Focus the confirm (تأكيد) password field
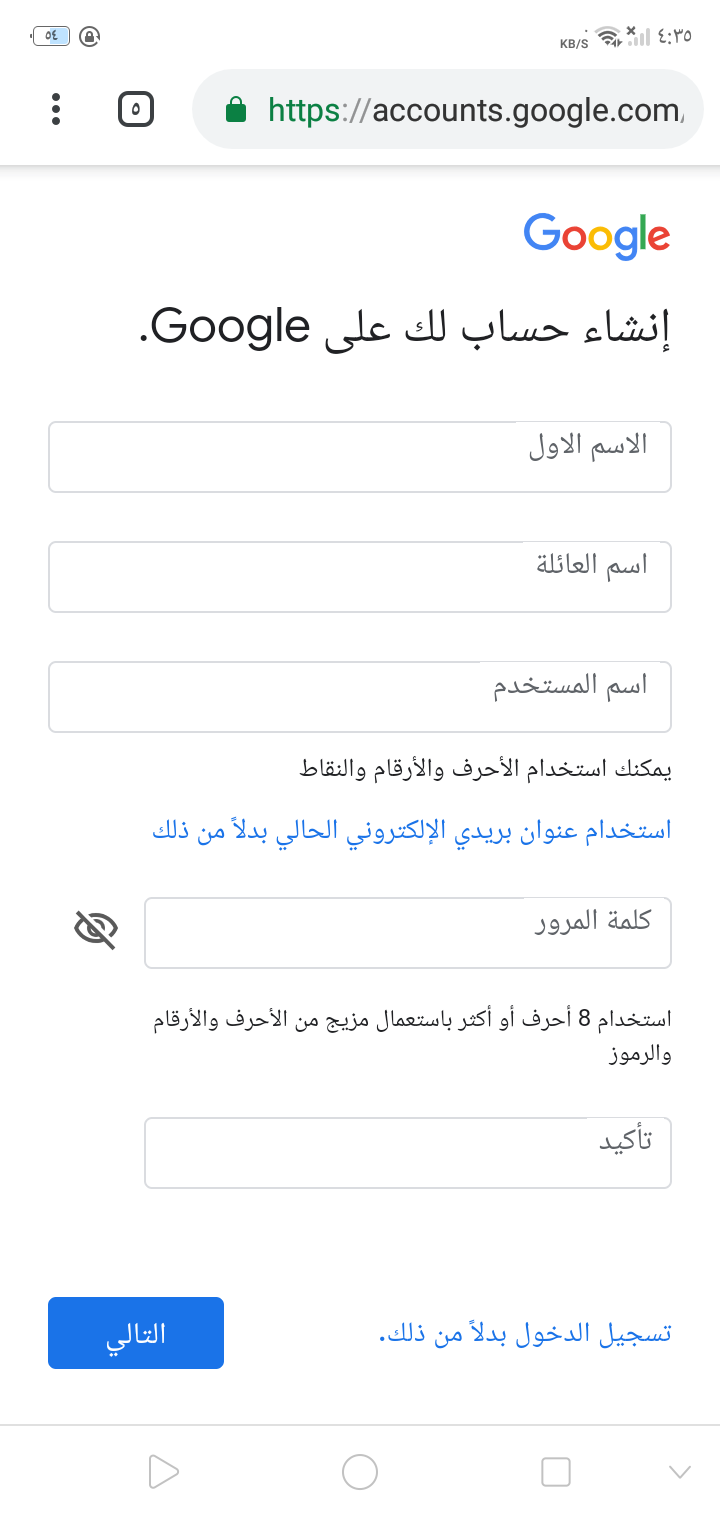 click(407, 1153)
